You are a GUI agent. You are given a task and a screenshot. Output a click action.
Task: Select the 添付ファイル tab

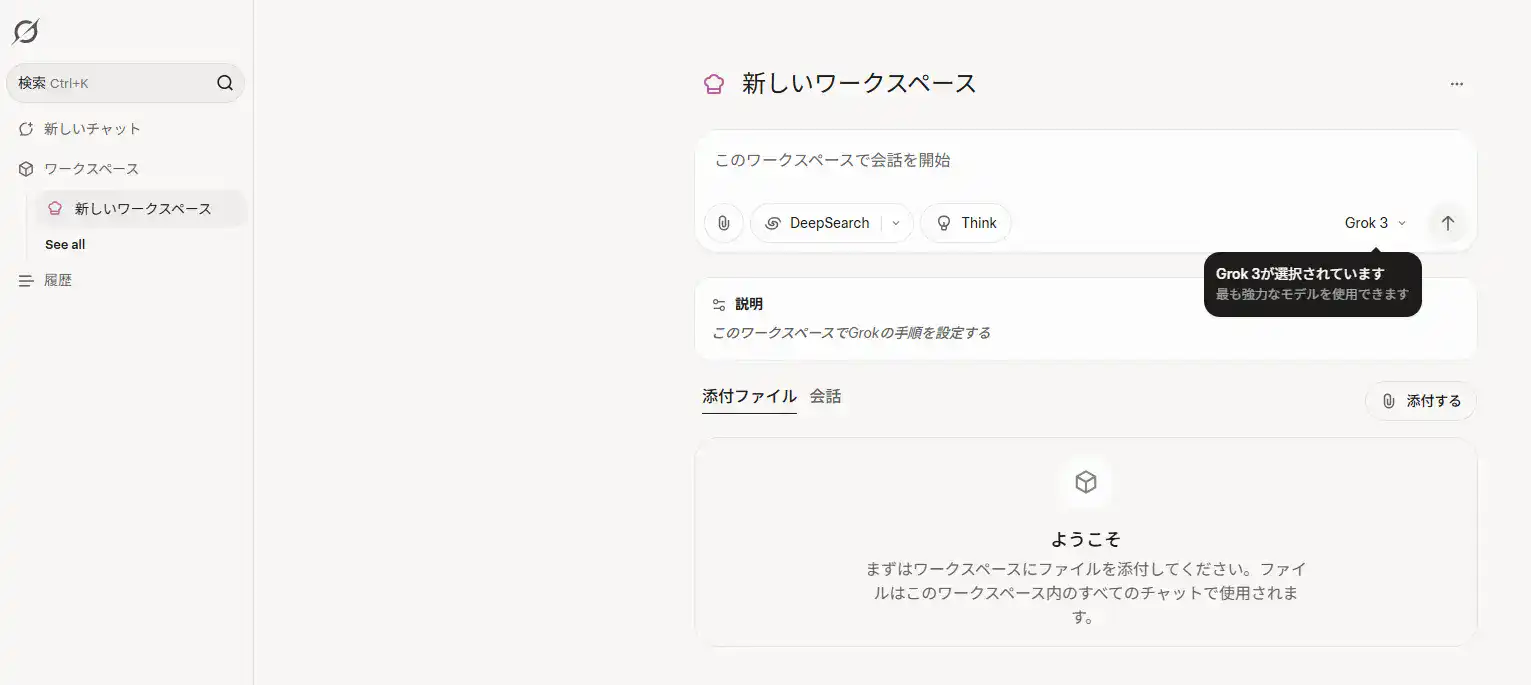coord(749,396)
